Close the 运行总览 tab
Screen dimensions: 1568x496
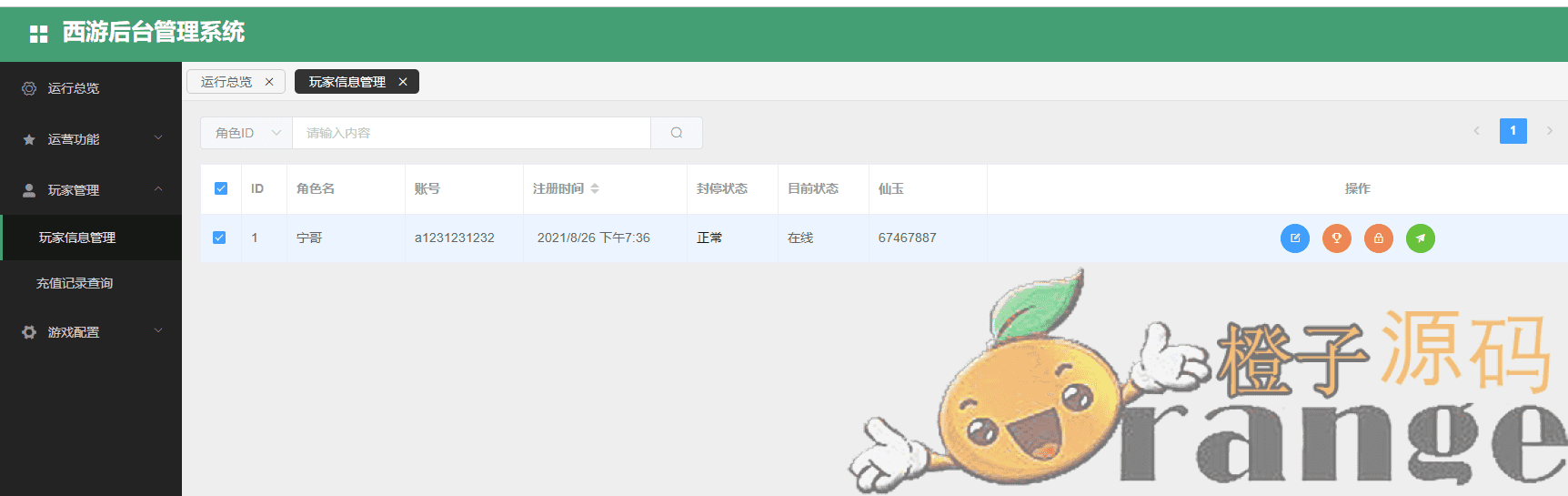[x=269, y=82]
